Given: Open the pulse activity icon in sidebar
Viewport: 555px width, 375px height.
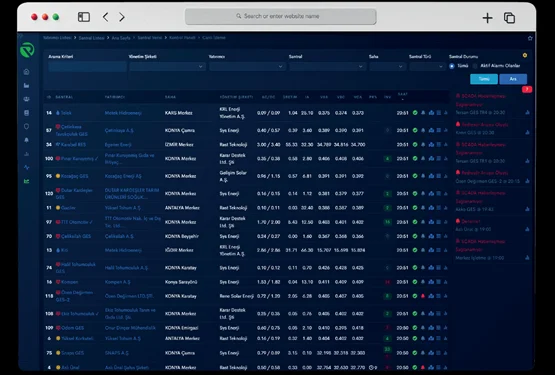Looking at the screenshot, I should coord(27,167).
